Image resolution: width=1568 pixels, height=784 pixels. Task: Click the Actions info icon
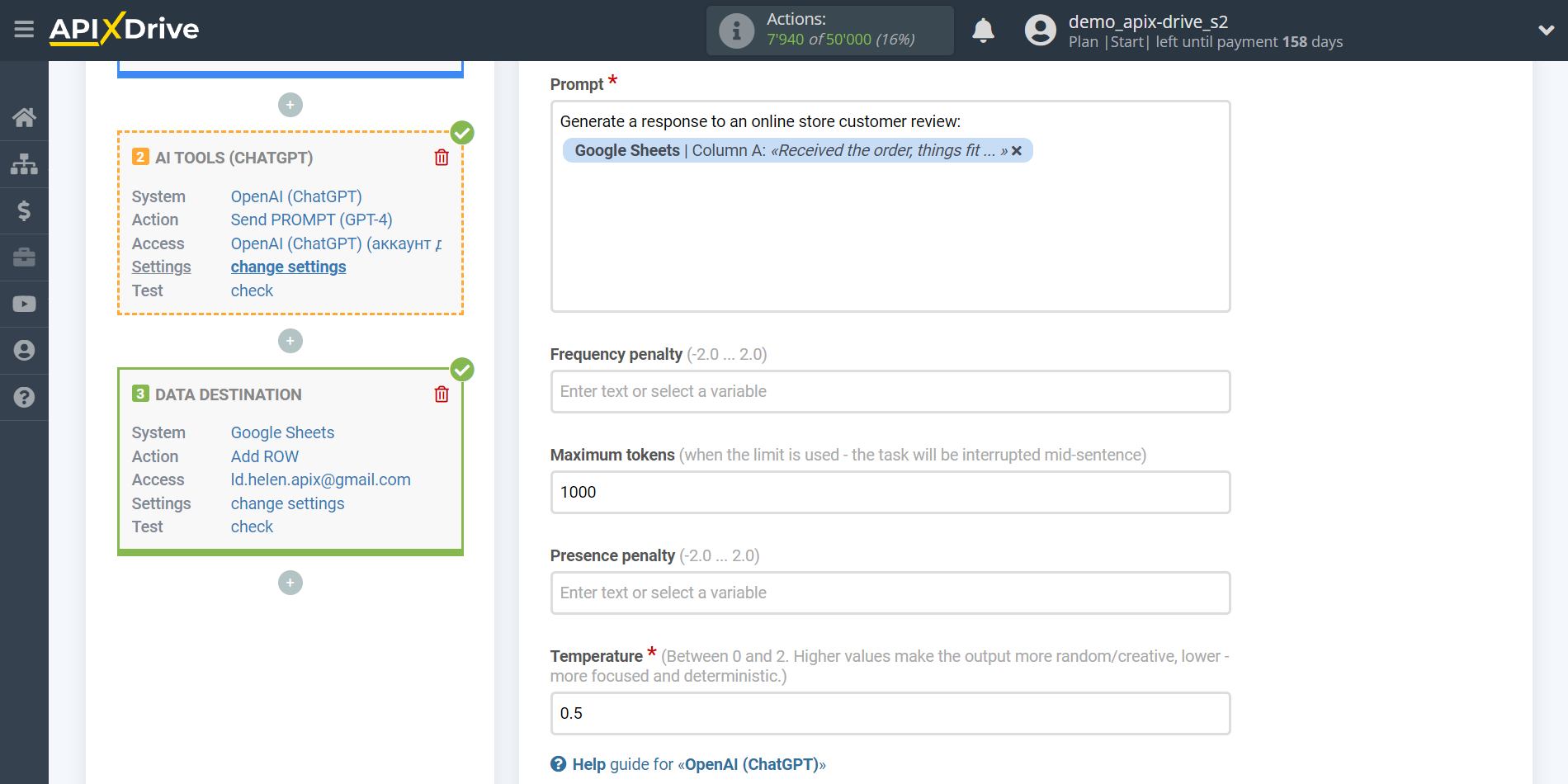coord(736,31)
